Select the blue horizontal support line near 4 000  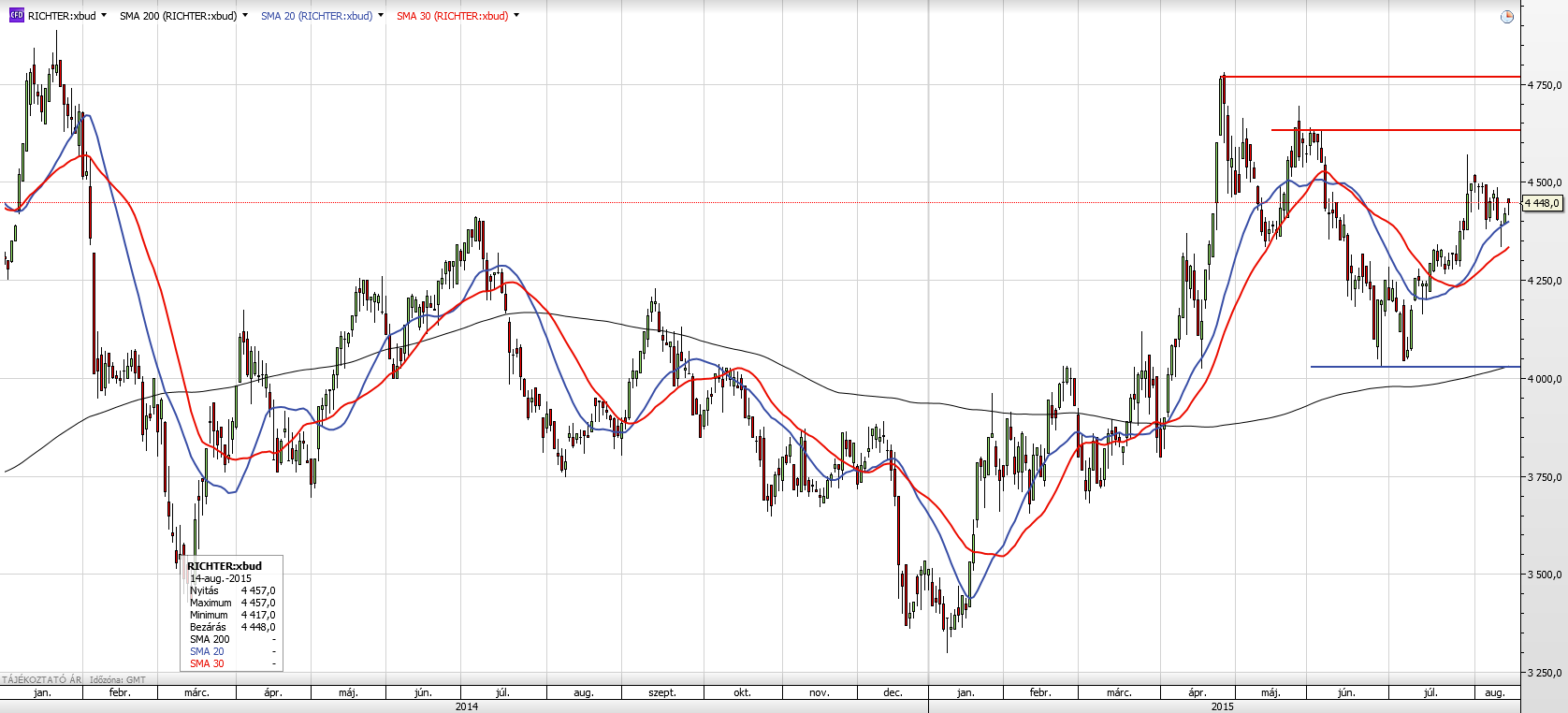click(x=1415, y=367)
